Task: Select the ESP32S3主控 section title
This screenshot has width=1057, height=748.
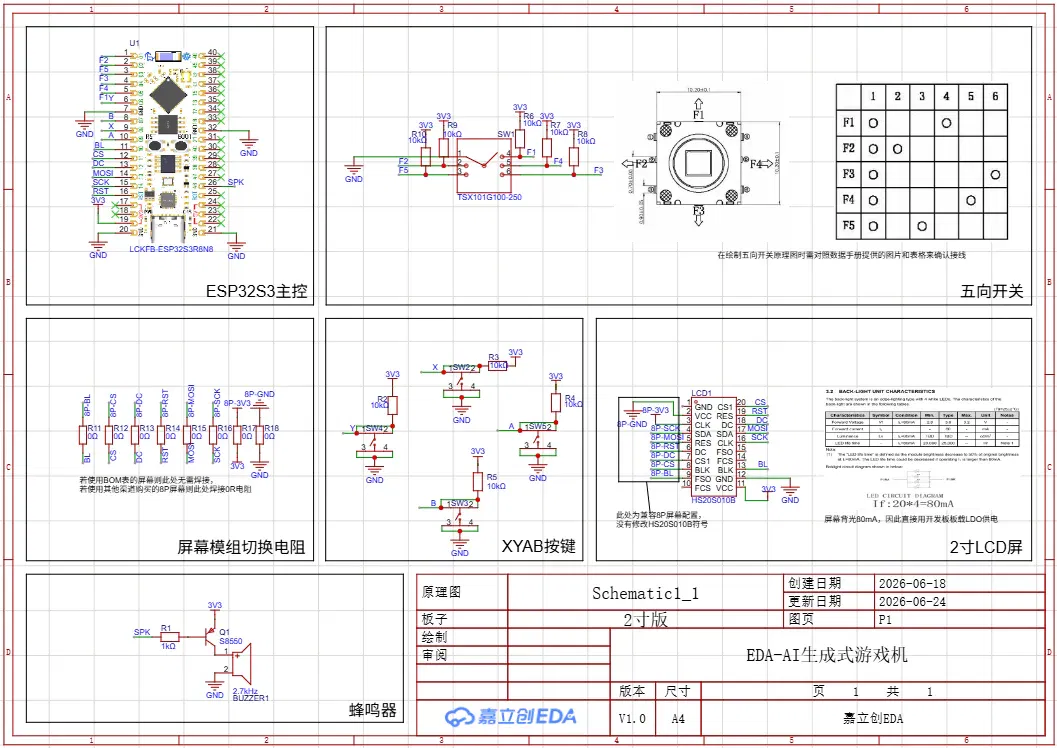Action: [x=257, y=291]
